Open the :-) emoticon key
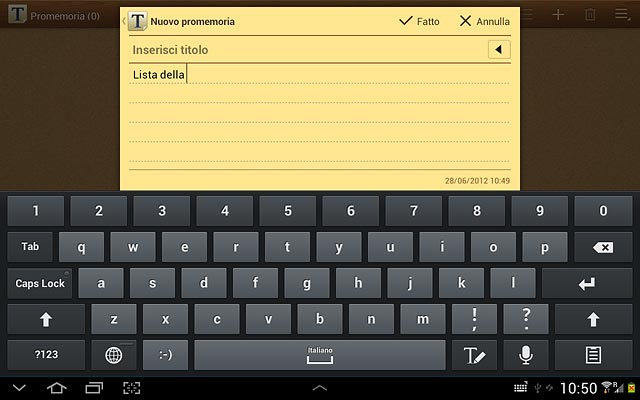Image resolution: width=640 pixels, height=400 pixels. tap(165, 355)
